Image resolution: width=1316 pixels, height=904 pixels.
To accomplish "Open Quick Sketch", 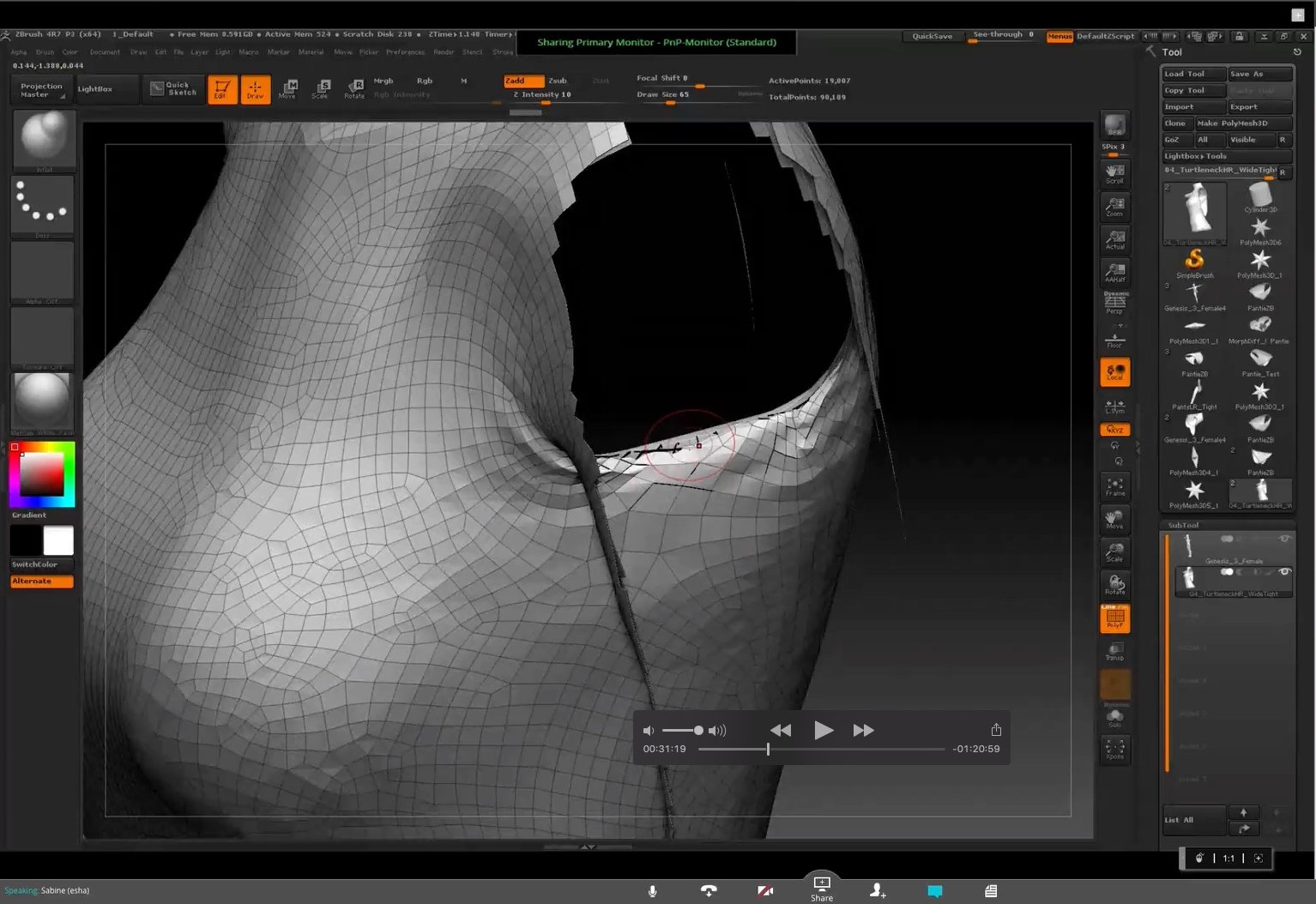I will [x=172, y=89].
